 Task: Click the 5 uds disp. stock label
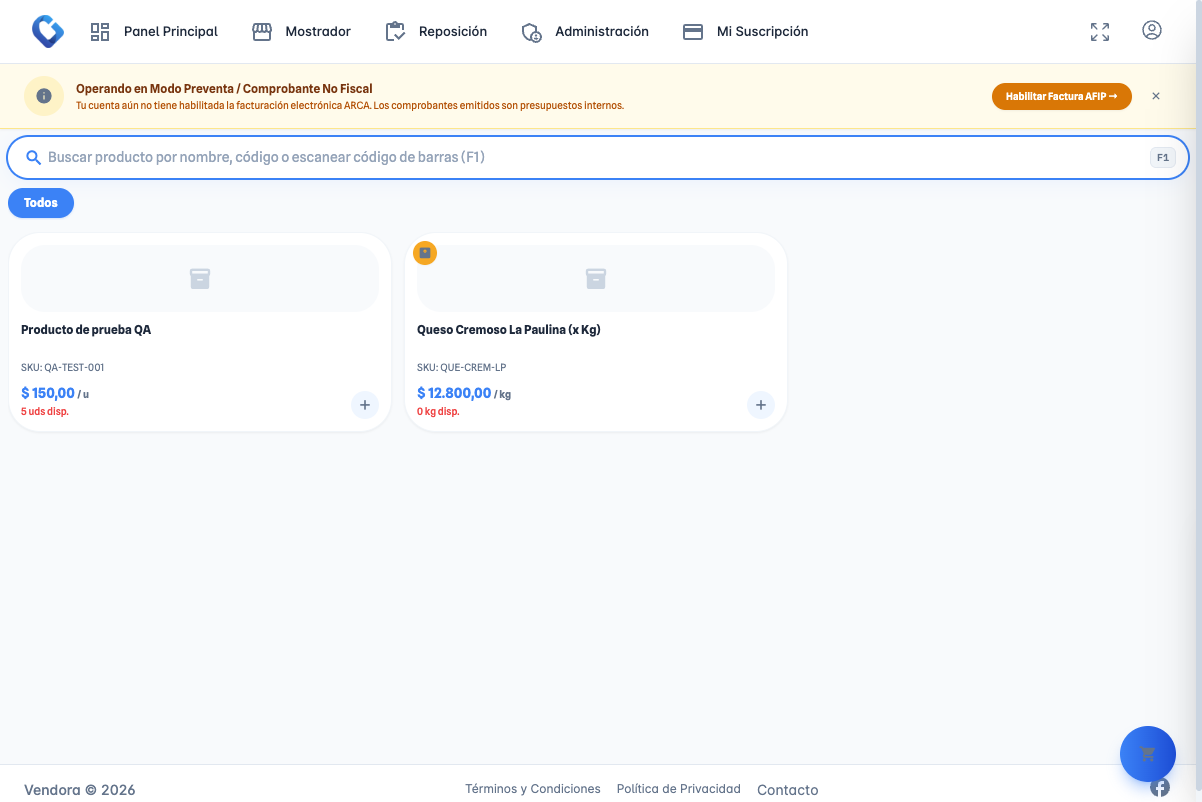point(45,411)
